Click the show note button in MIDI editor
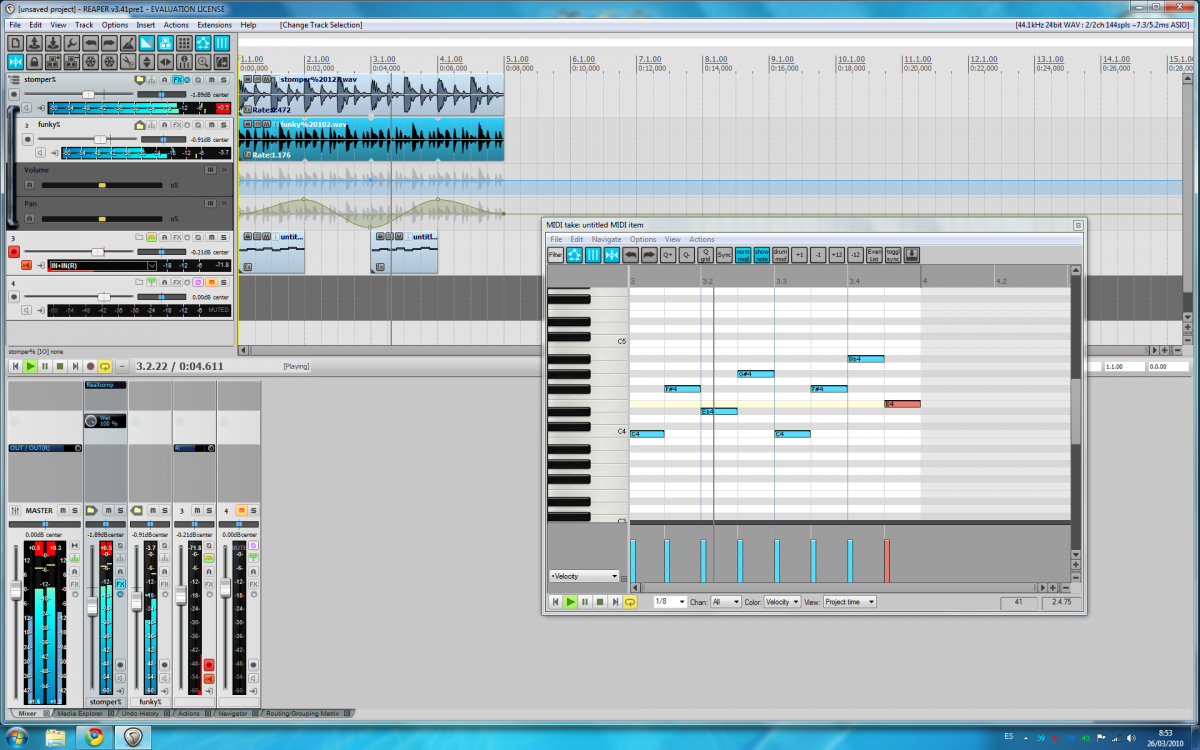The height and width of the screenshot is (750, 1200). [761, 255]
